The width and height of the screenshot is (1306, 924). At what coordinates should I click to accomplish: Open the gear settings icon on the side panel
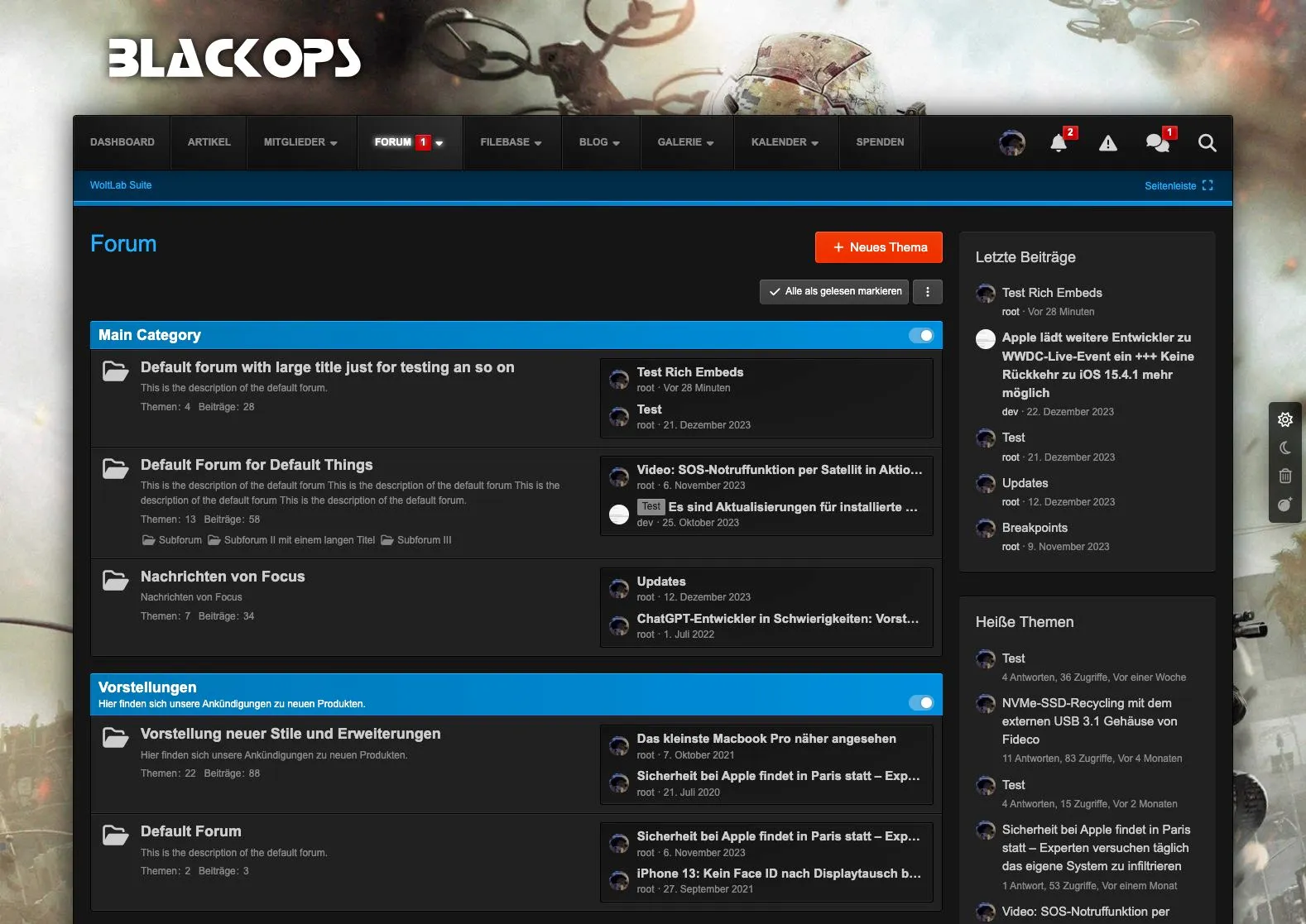click(x=1284, y=419)
